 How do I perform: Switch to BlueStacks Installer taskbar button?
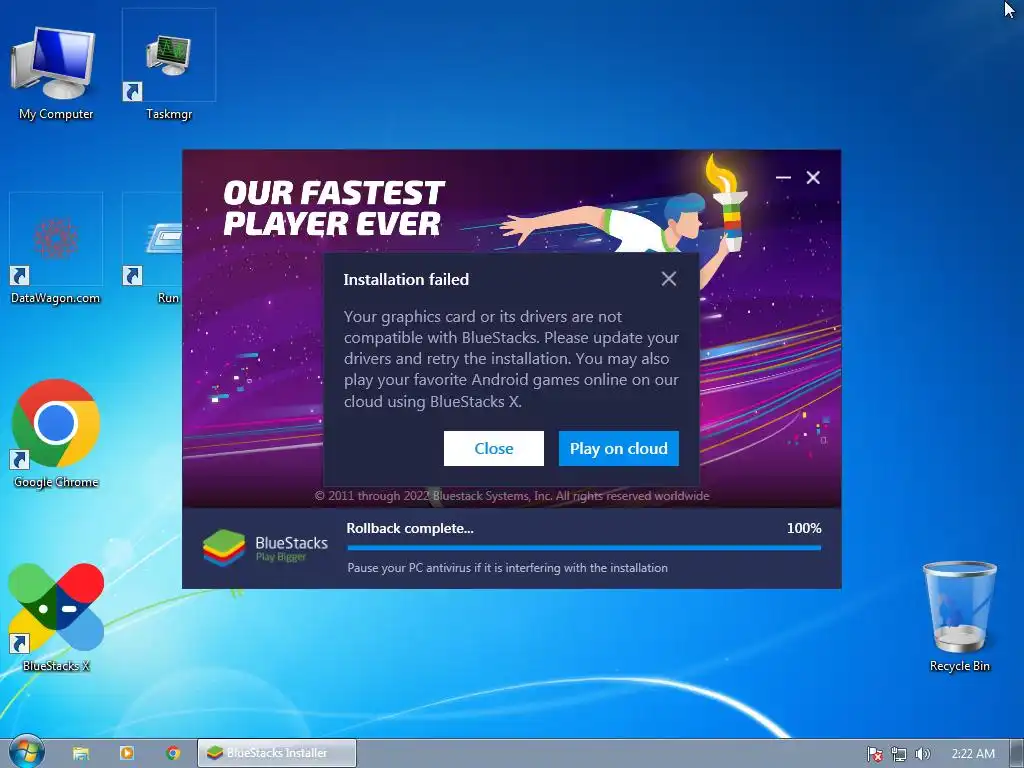coord(277,753)
